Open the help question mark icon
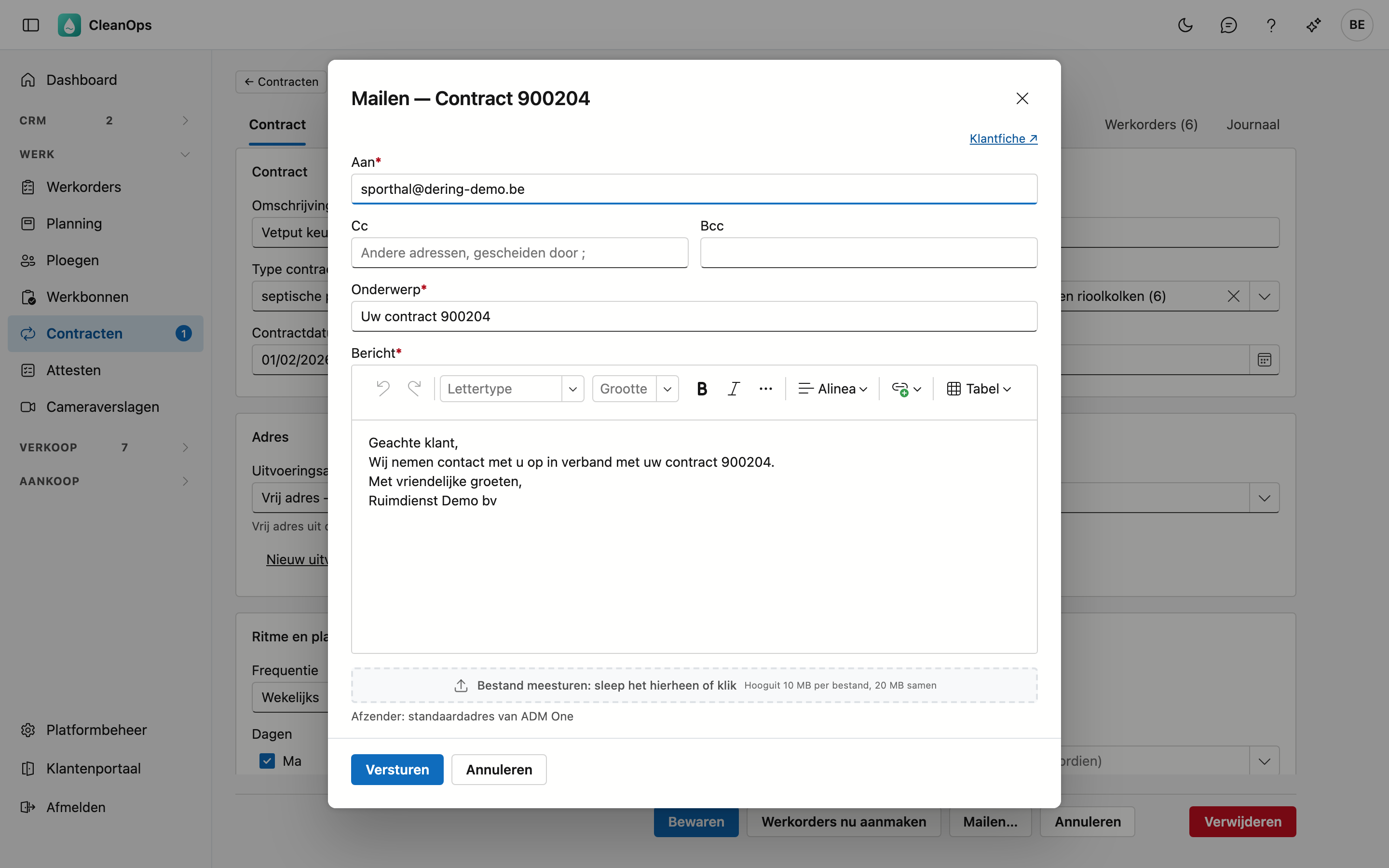1389x868 pixels. point(1271,25)
